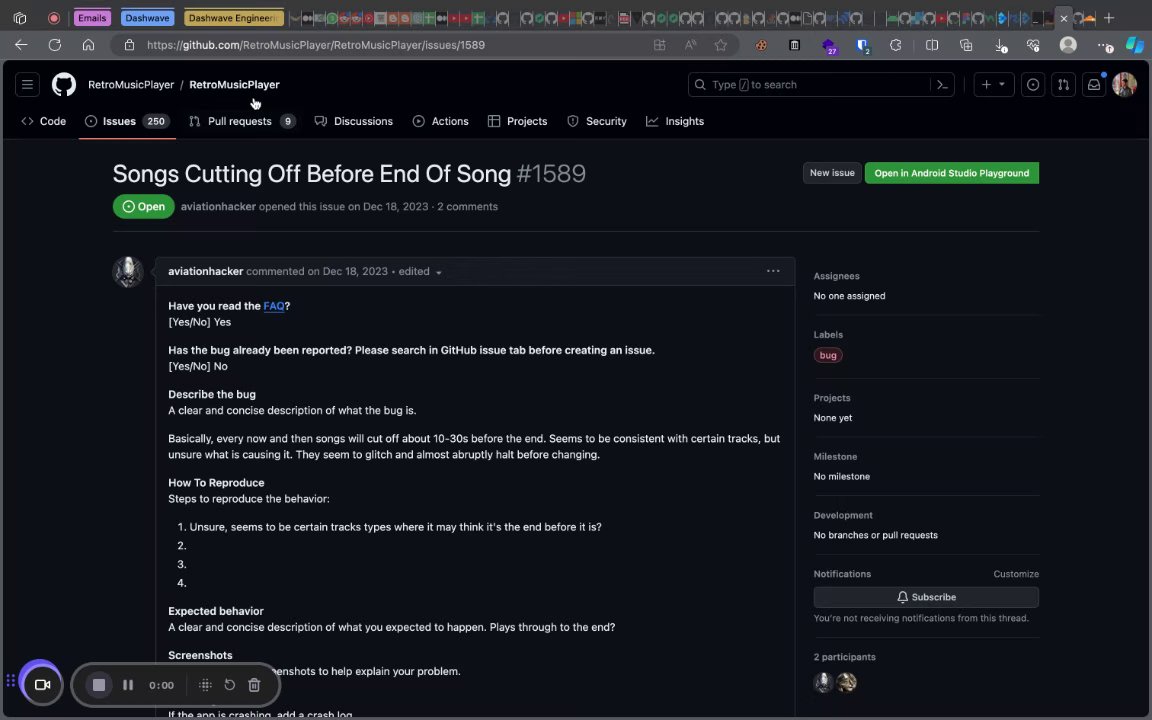Image resolution: width=1152 pixels, height=720 pixels.
Task: Open the Dashwave tab group
Action: [147, 18]
